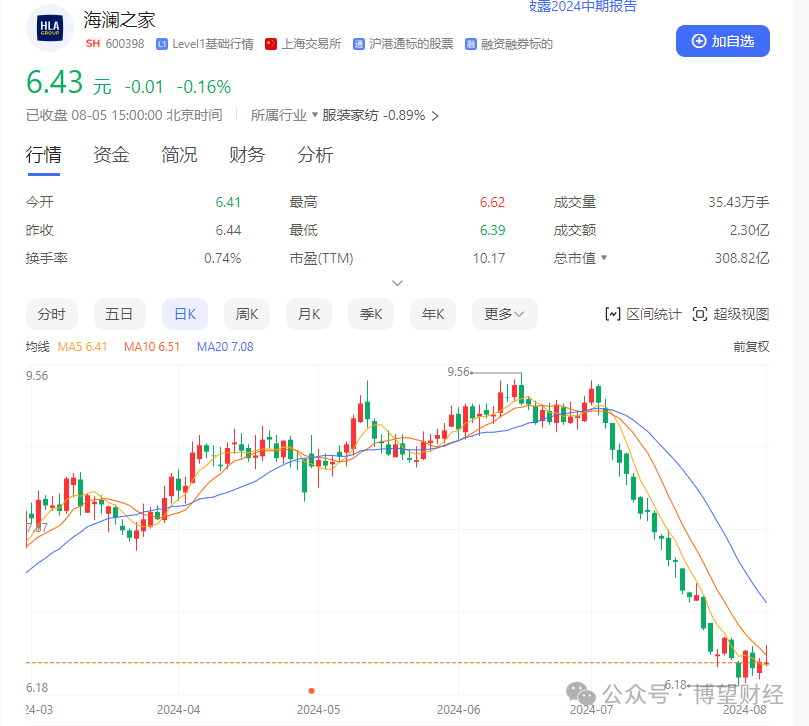Click the 超级视图 super view icon
809x726 pixels.
(700, 314)
